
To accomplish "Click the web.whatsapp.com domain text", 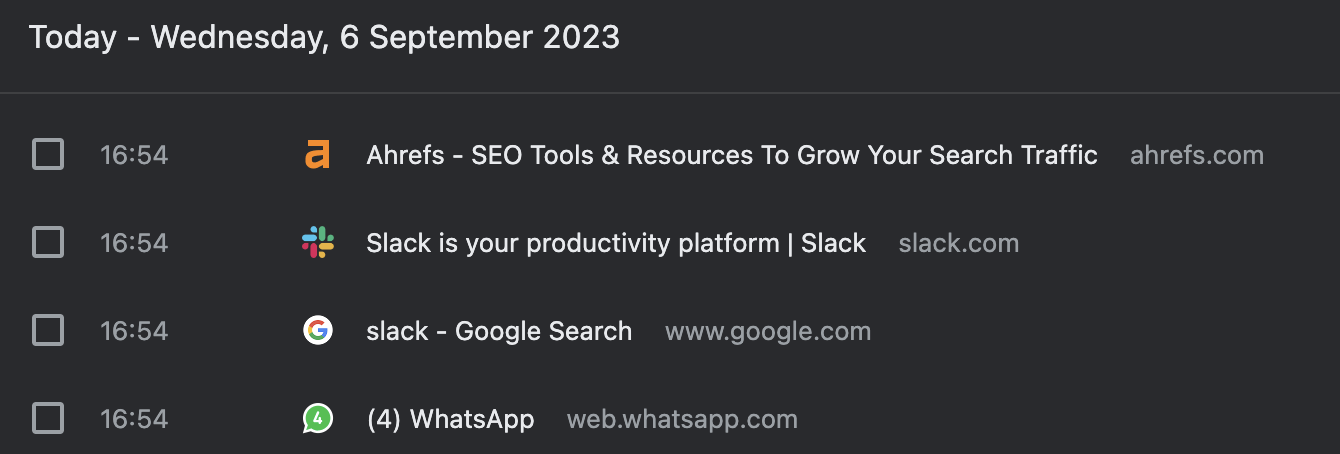I will pyautogui.click(x=682, y=419).
